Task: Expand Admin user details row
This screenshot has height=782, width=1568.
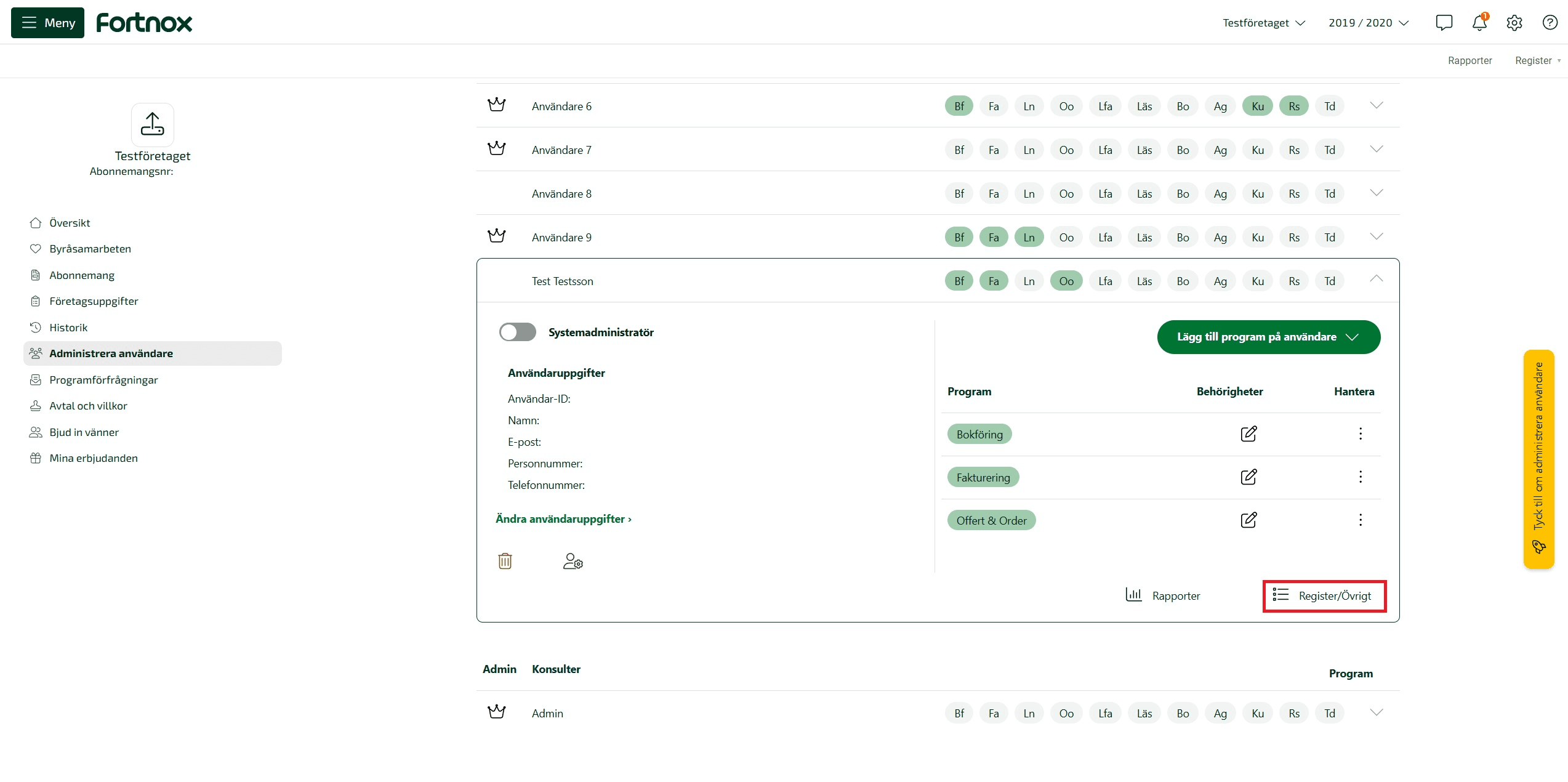Action: [1376, 712]
